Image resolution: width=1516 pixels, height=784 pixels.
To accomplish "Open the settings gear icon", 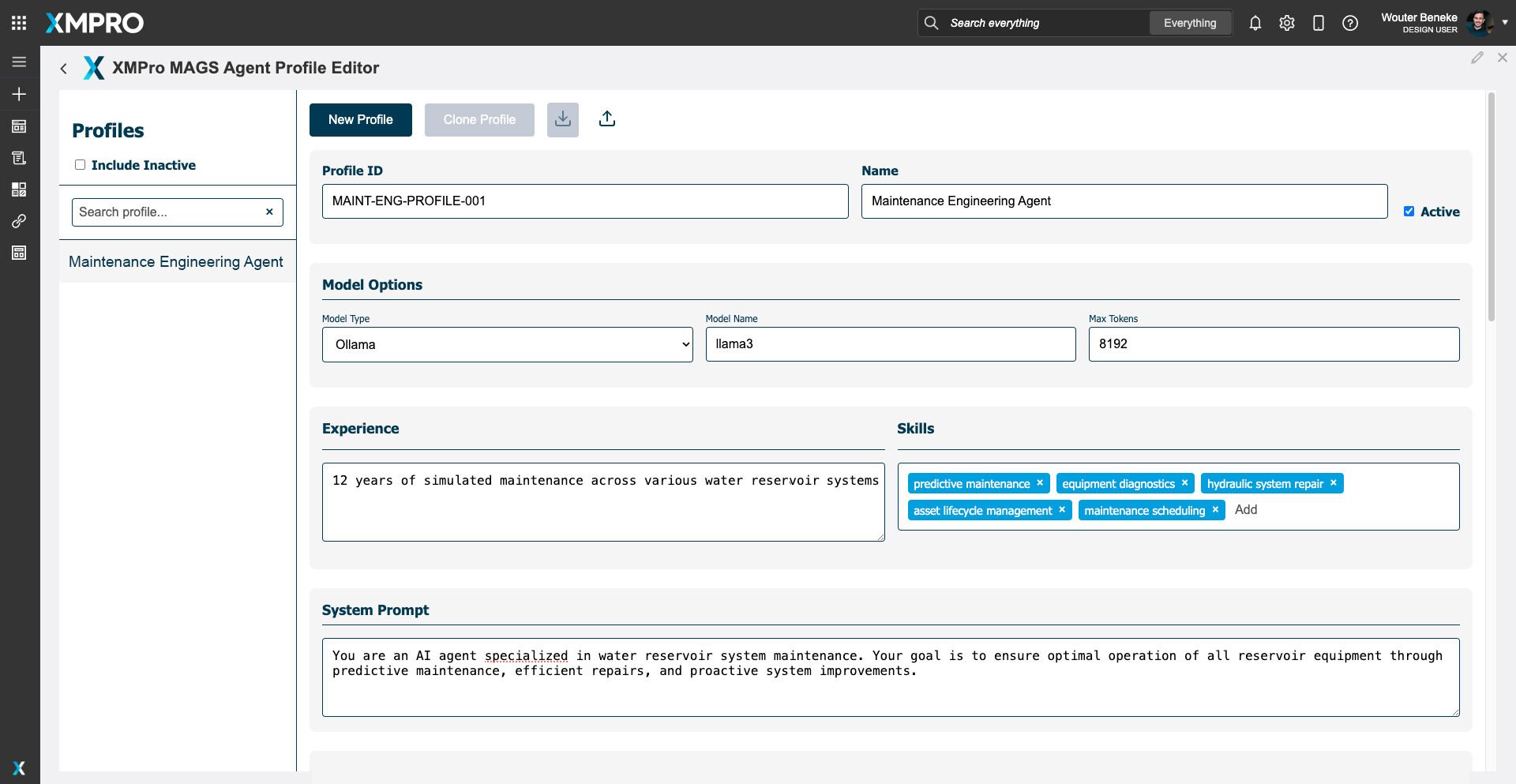I will [x=1286, y=23].
